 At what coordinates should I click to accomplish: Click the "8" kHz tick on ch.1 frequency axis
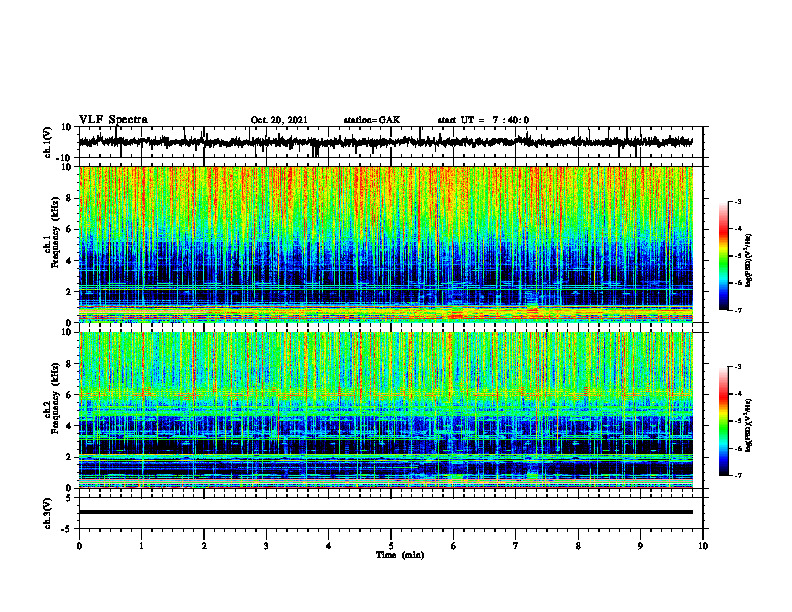70,198
